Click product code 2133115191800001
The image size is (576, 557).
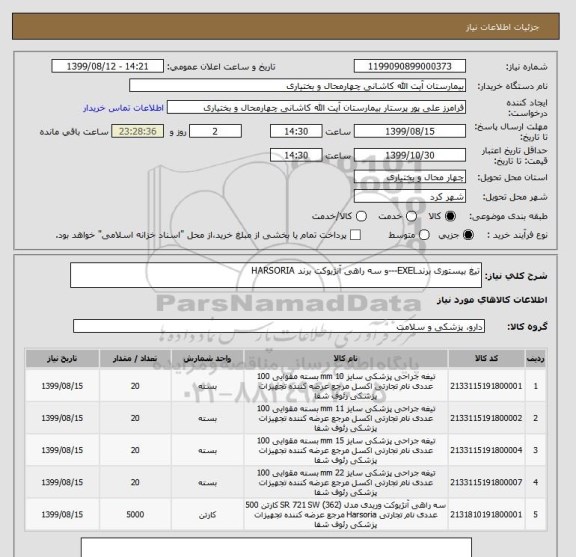click(486, 386)
